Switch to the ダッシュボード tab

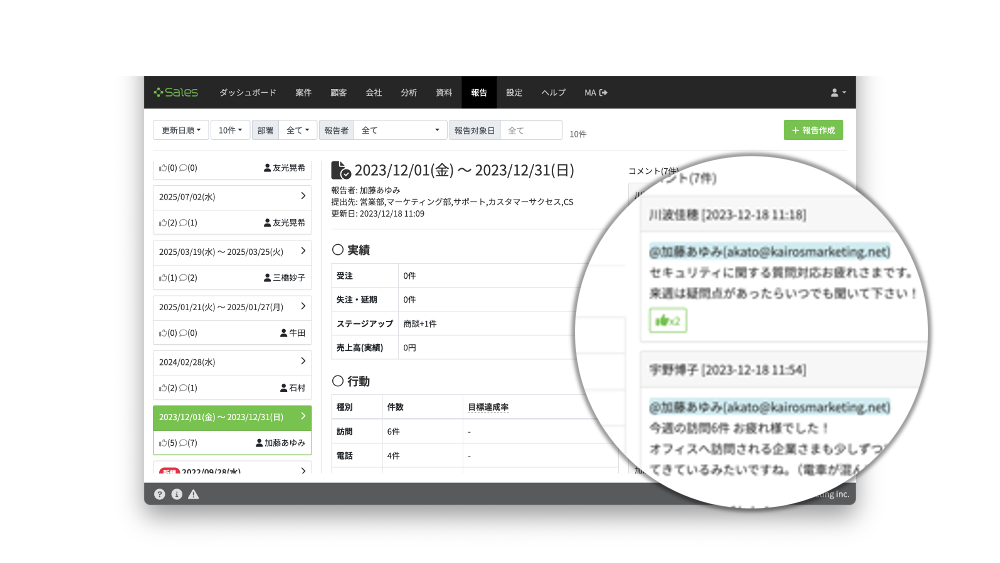(247, 92)
